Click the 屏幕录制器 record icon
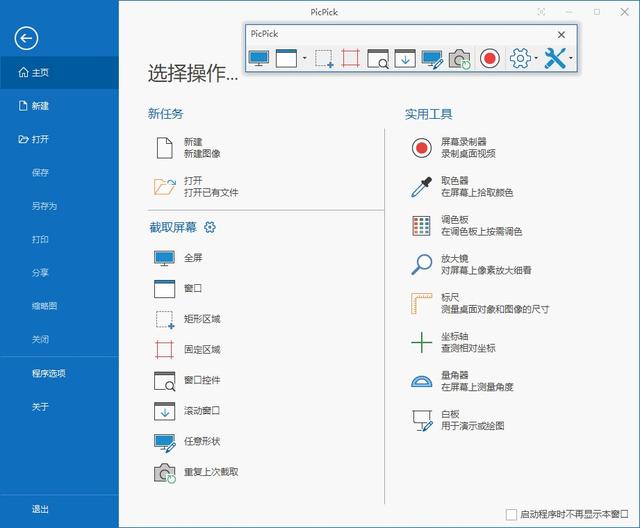 coord(422,148)
